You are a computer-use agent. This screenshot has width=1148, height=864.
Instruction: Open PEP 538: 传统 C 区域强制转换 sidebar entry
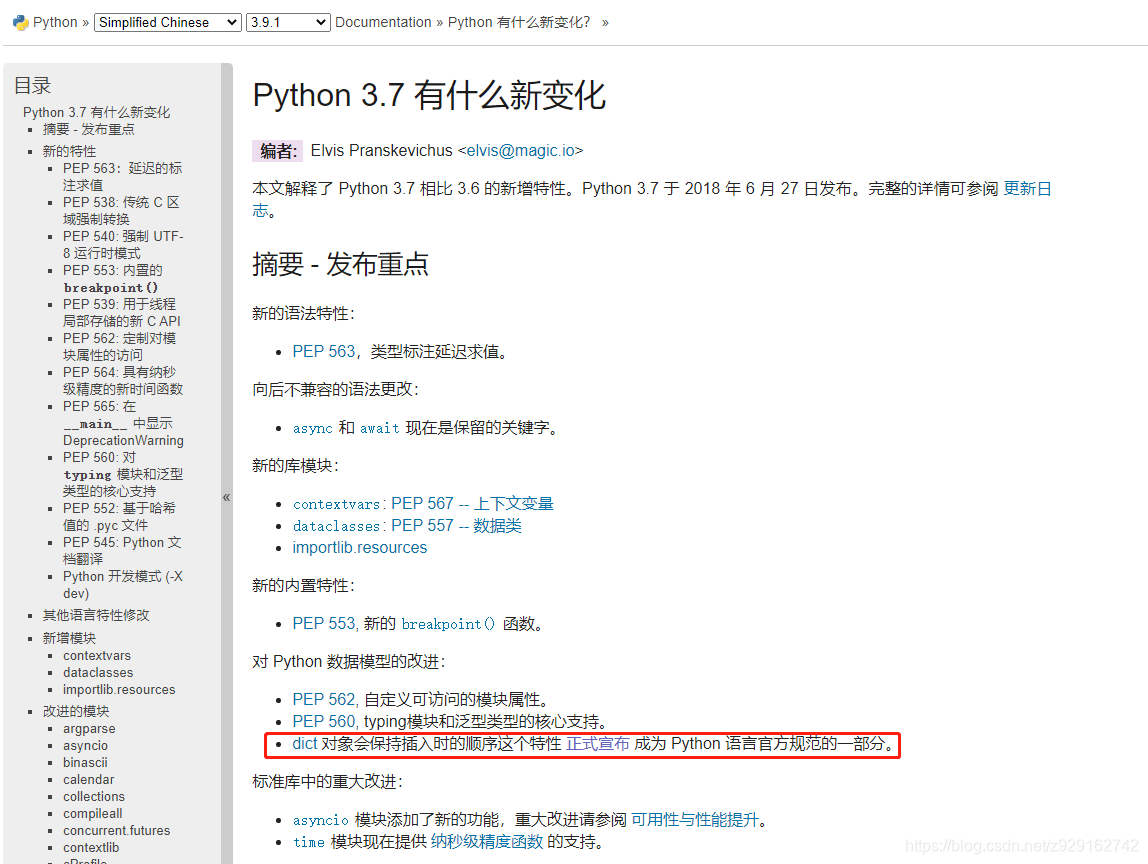(x=121, y=211)
